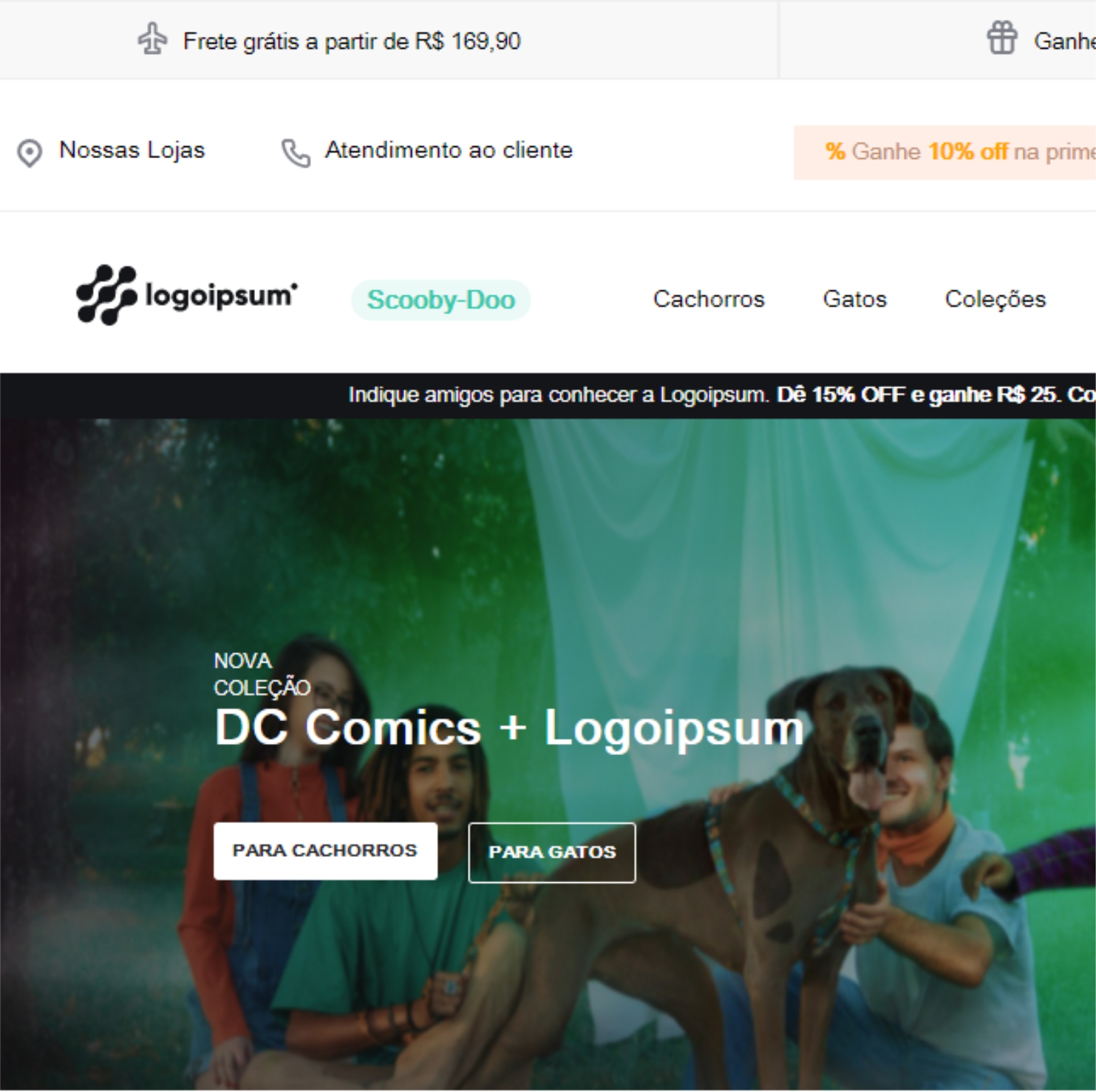Viewport: 1096px width, 1092px height.
Task: Click the Indique amigos referral bar
Action: (x=548, y=395)
